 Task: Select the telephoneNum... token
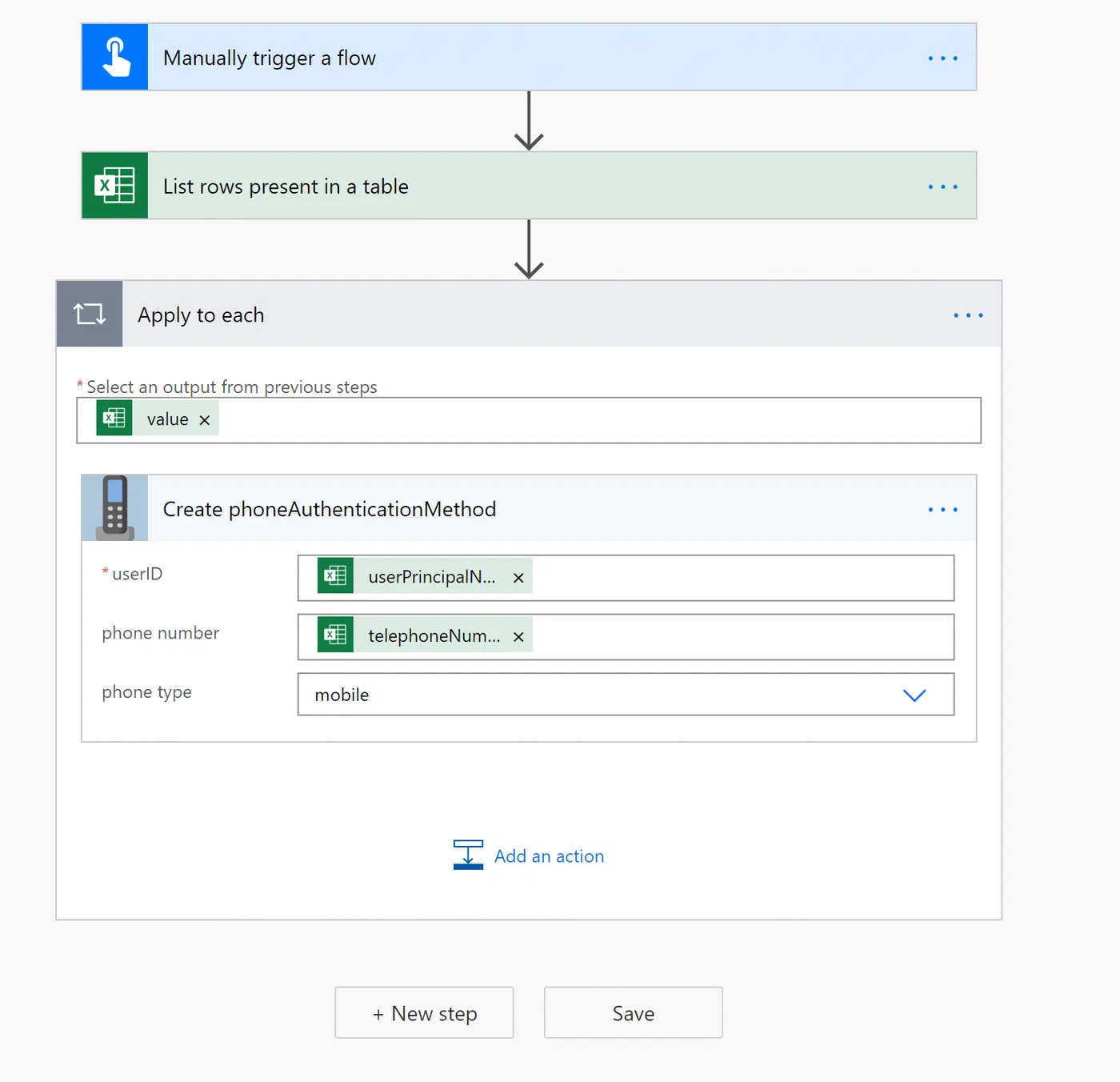(425, 636)
